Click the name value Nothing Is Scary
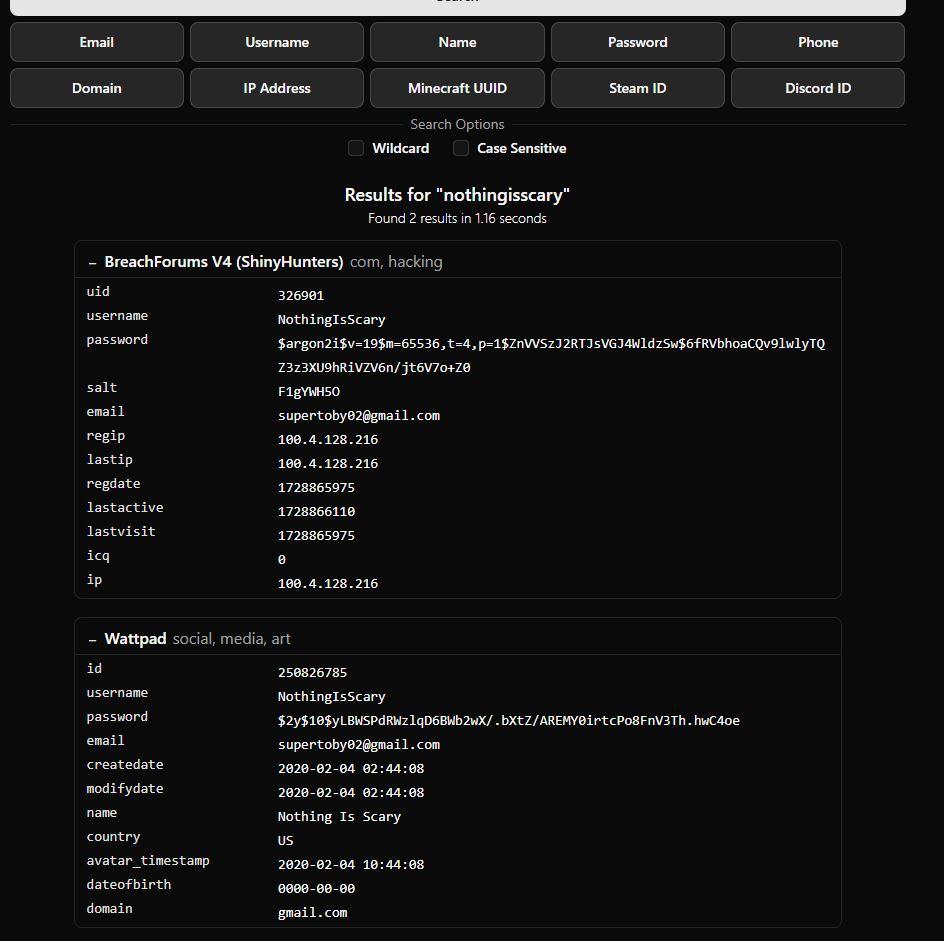944x941 pixels. 340,817
